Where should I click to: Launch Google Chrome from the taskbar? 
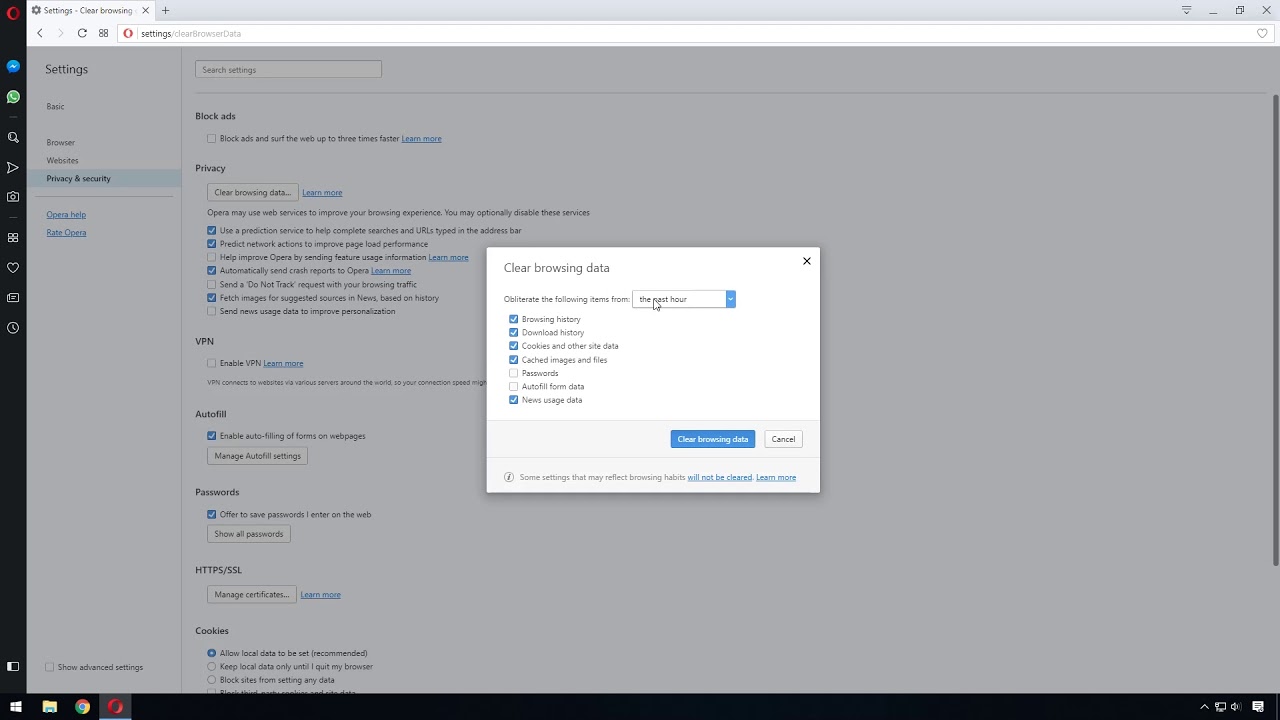point(82,707)
